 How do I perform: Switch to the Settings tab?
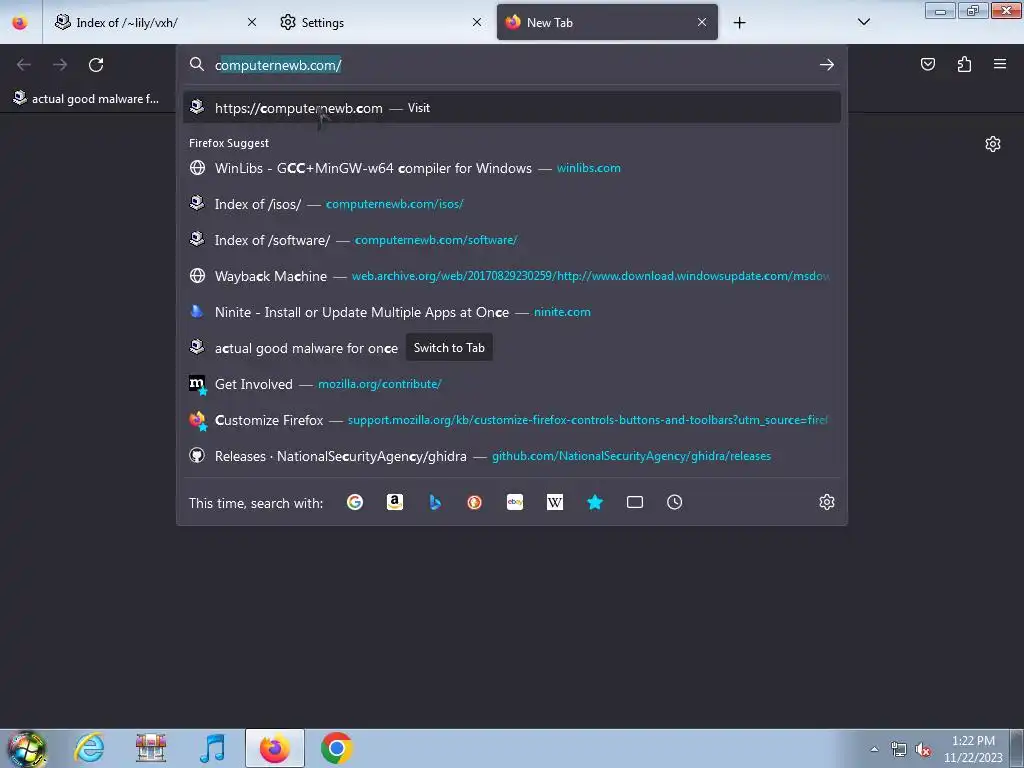pos(380,22)
